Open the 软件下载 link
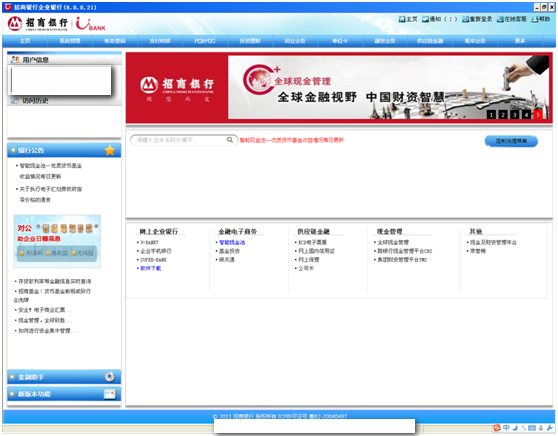 click(151, 268)
